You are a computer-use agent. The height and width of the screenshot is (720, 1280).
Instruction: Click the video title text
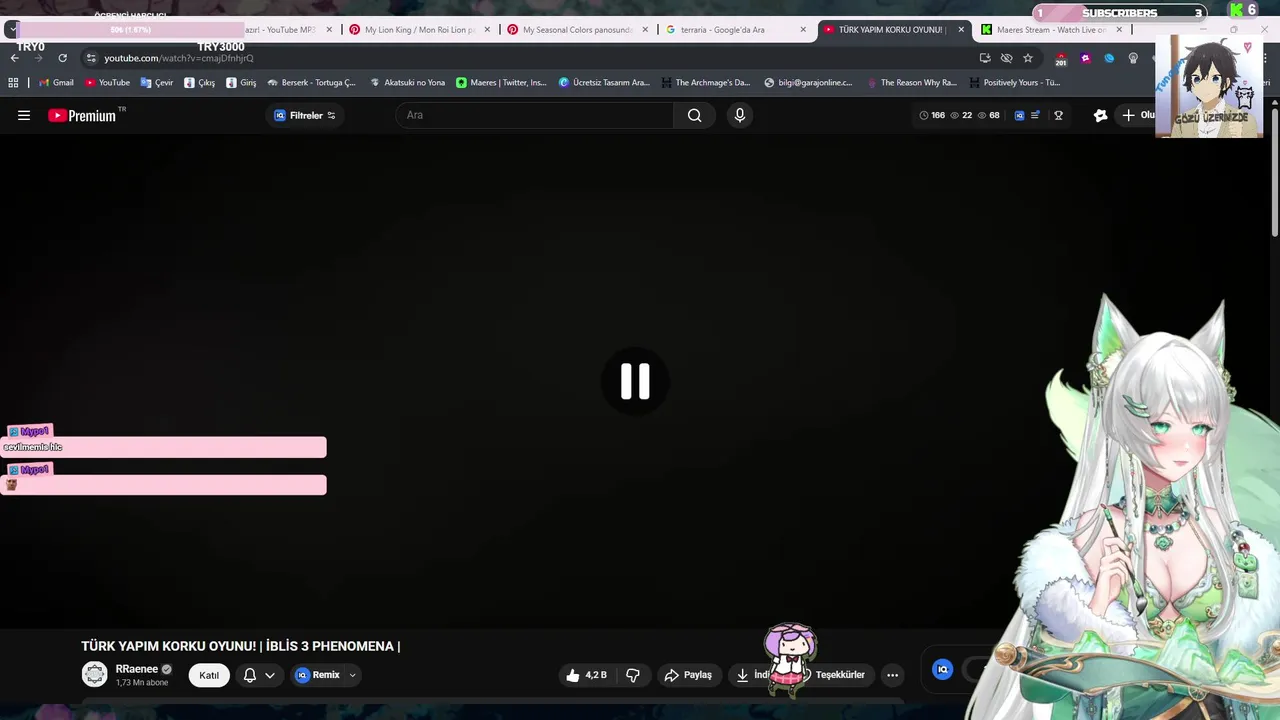coord(241,646)
